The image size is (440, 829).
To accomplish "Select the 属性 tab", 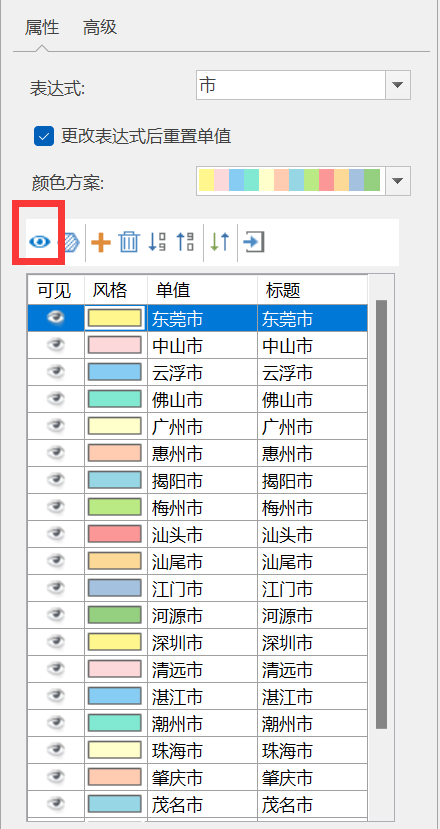I will [x=42, y=27].
